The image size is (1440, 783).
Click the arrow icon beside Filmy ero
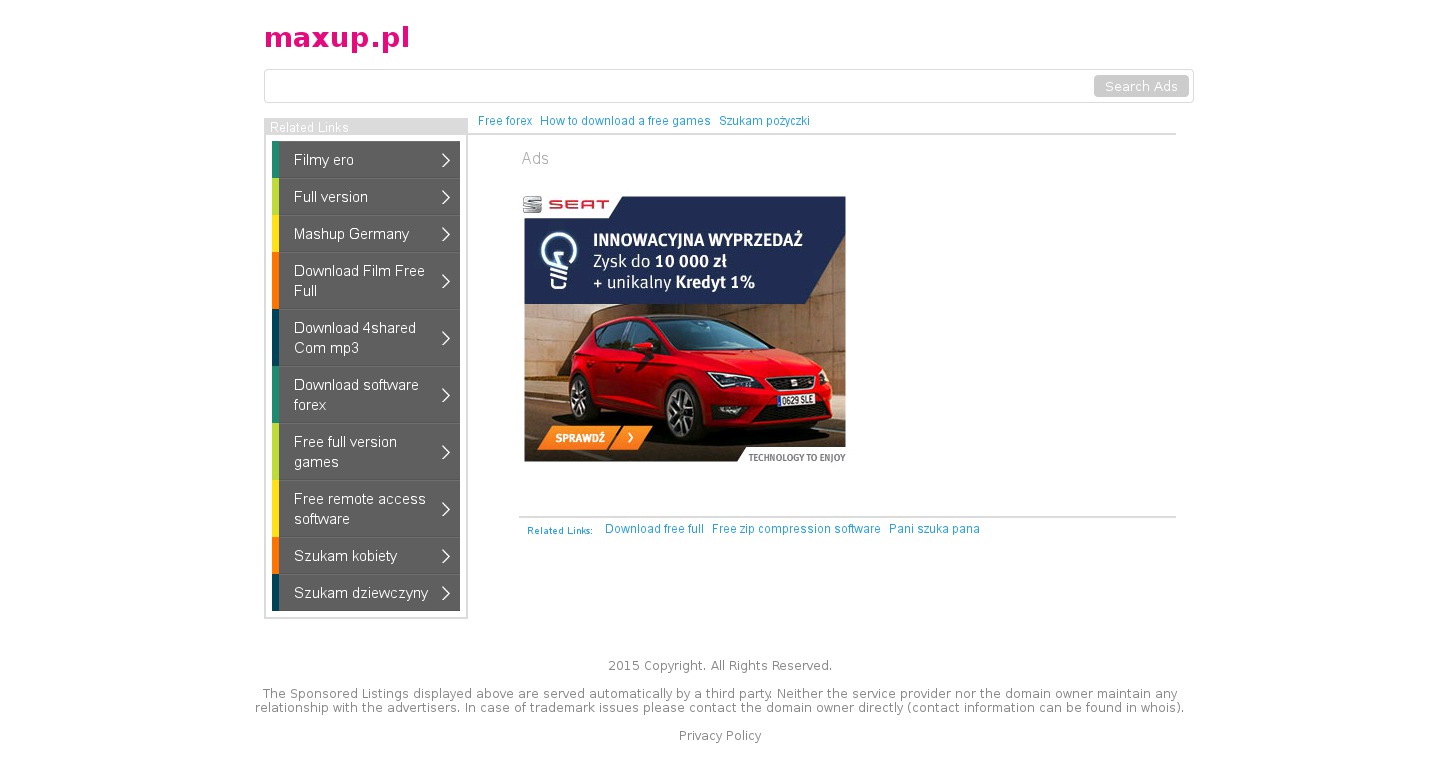pyautogui.click(x=446, y=160)
